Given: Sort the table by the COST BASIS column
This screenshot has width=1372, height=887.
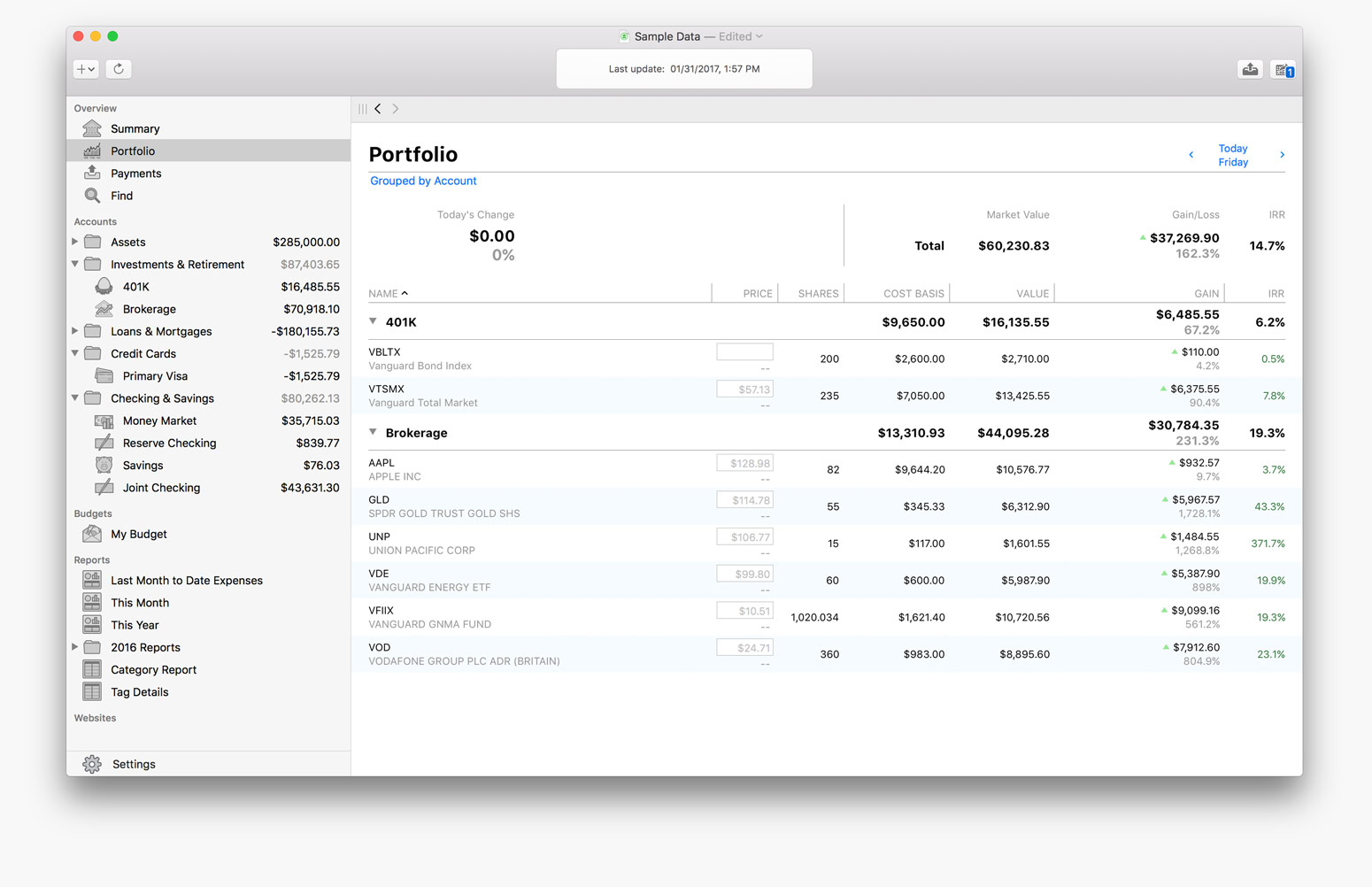Looking at the screenshot, I should click(x=913, y=293).
